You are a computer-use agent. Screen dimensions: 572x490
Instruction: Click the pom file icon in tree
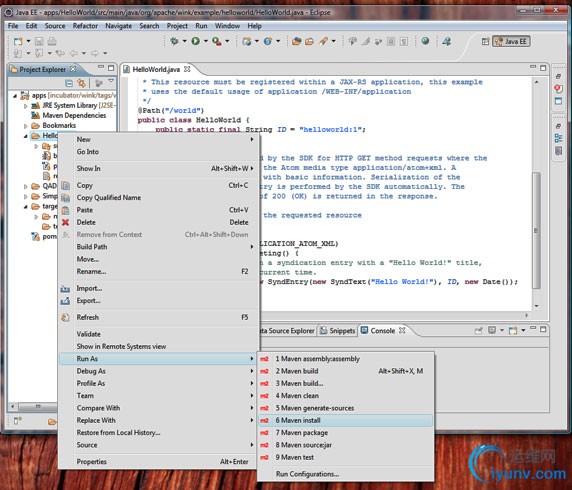(x=35, y=236)
